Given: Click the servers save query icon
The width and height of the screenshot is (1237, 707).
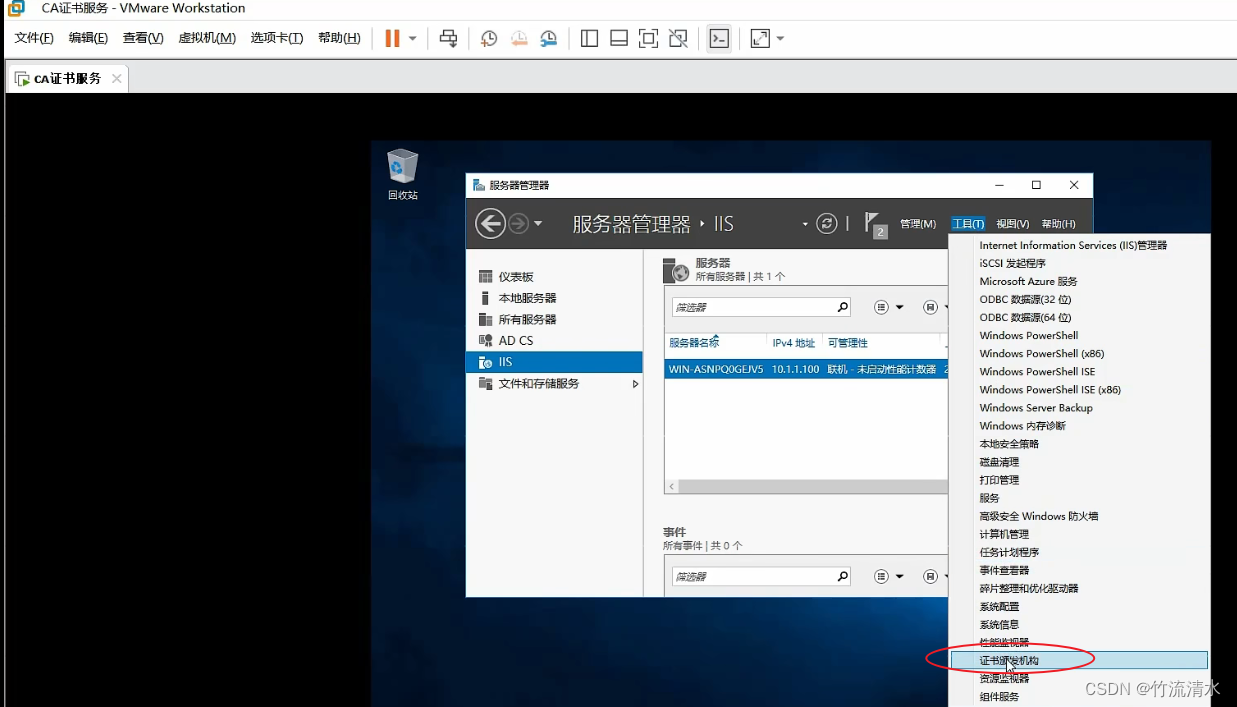Looking at the screenshot, I should 931,307.
